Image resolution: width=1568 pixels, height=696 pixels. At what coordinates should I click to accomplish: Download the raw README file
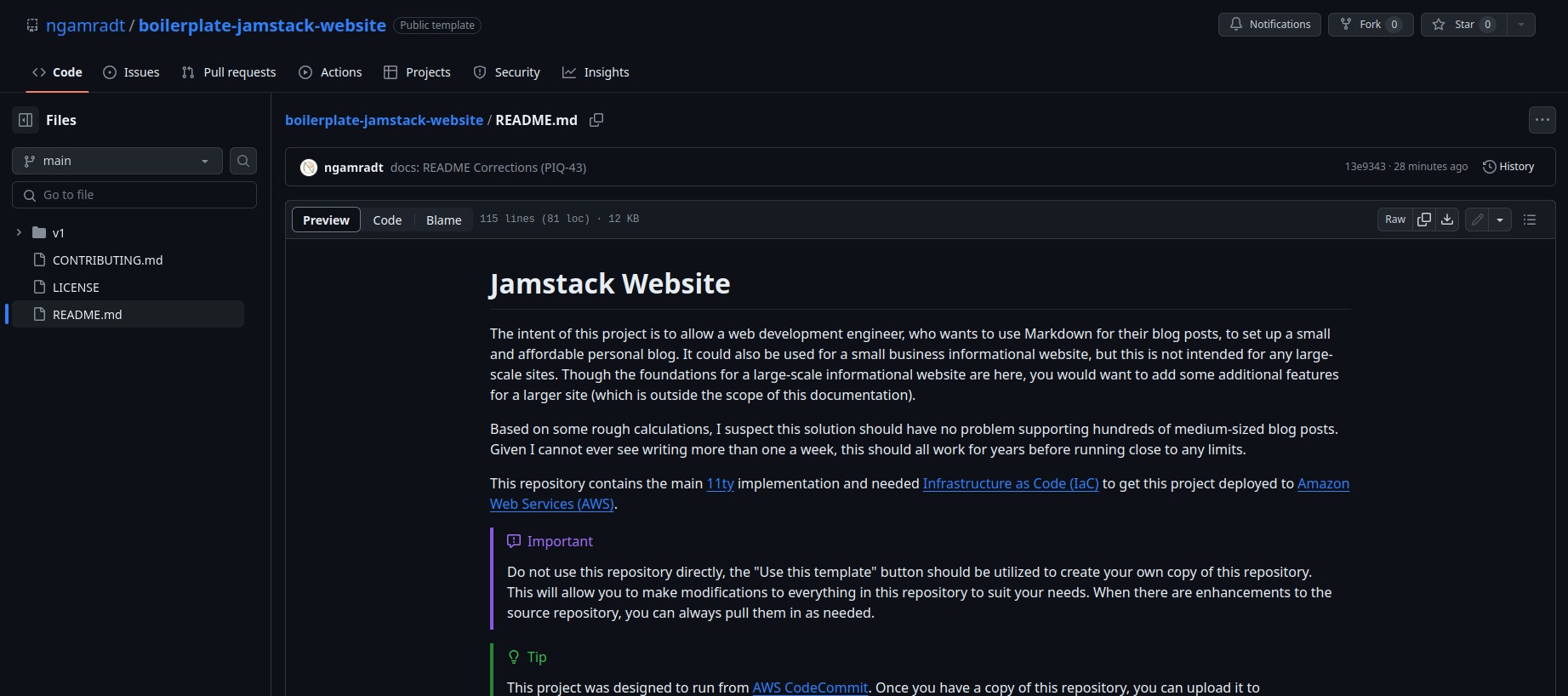(1447, 220)
